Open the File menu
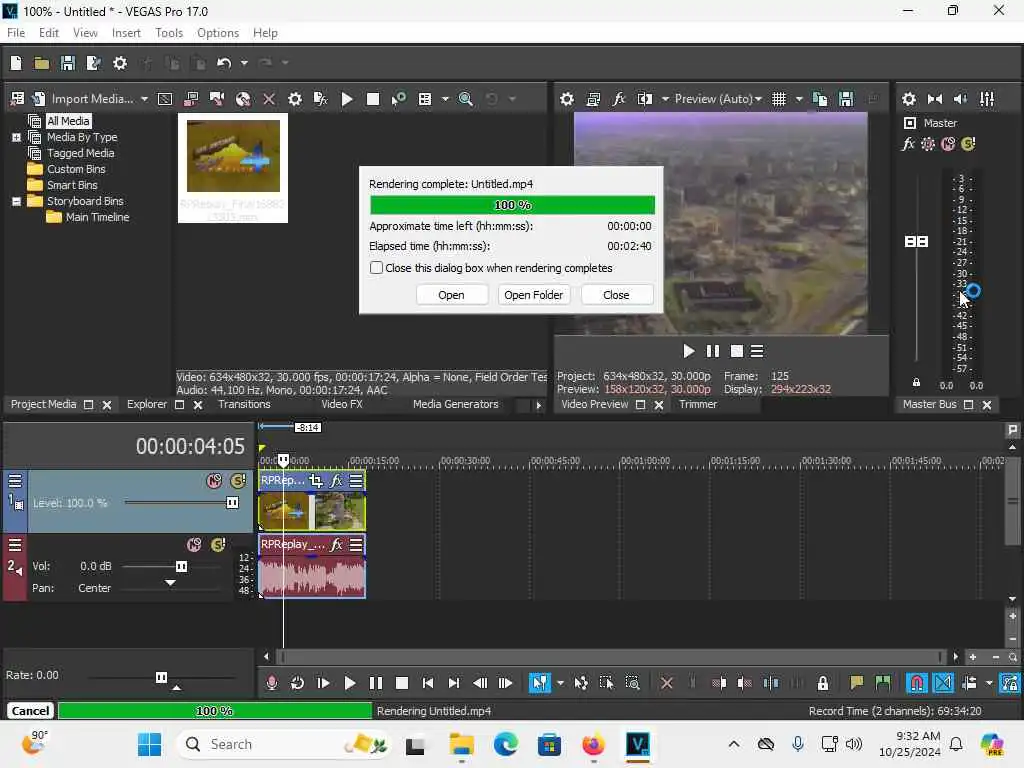The height and width of the screenshot is (768, 1024). 16,33
